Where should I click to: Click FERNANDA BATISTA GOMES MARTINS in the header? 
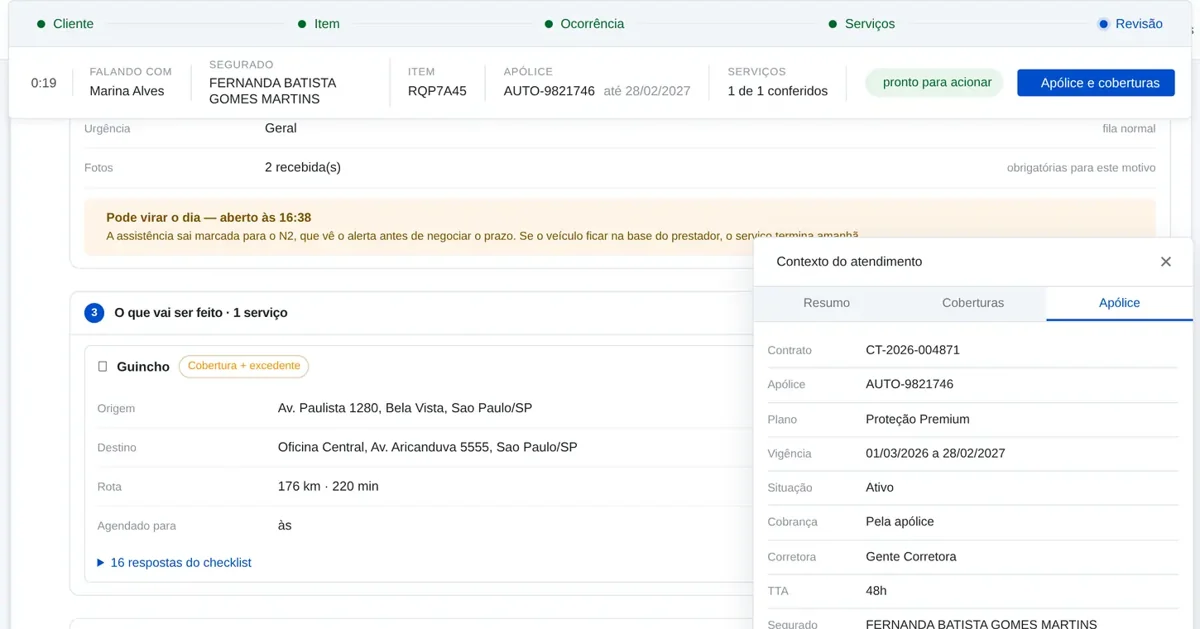click(272, 91)
